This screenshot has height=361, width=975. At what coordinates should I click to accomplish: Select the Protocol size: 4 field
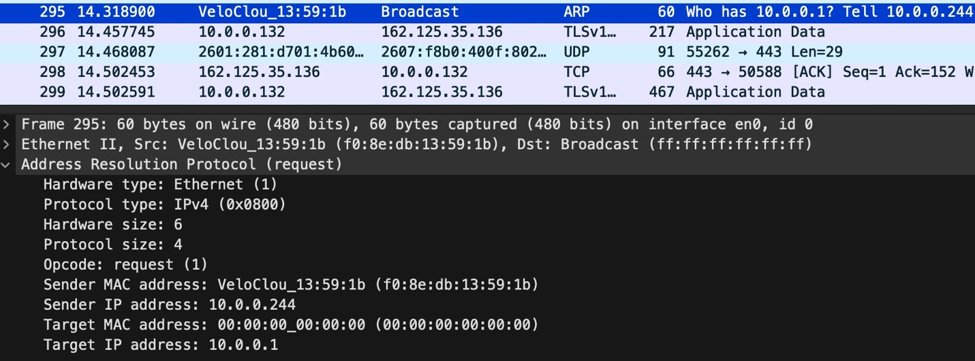pos(488,244)
